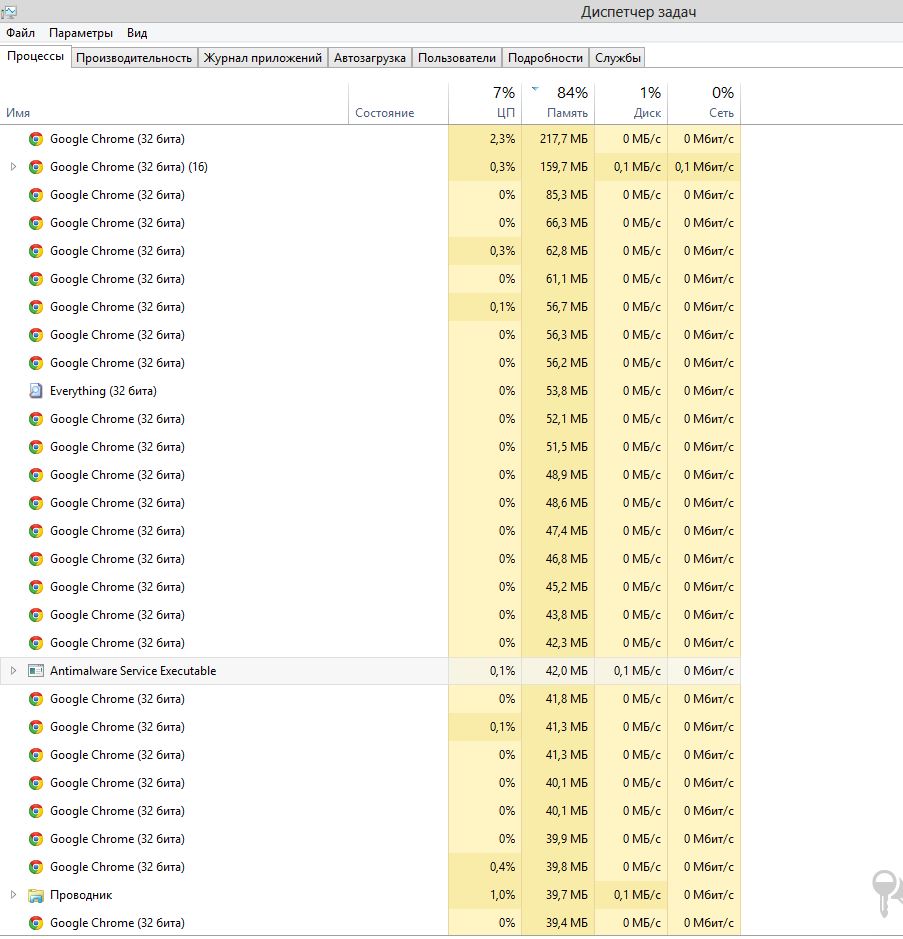The image size is (903, 939).
Task: Open the Параметры menu
Action: coord(81,33)
